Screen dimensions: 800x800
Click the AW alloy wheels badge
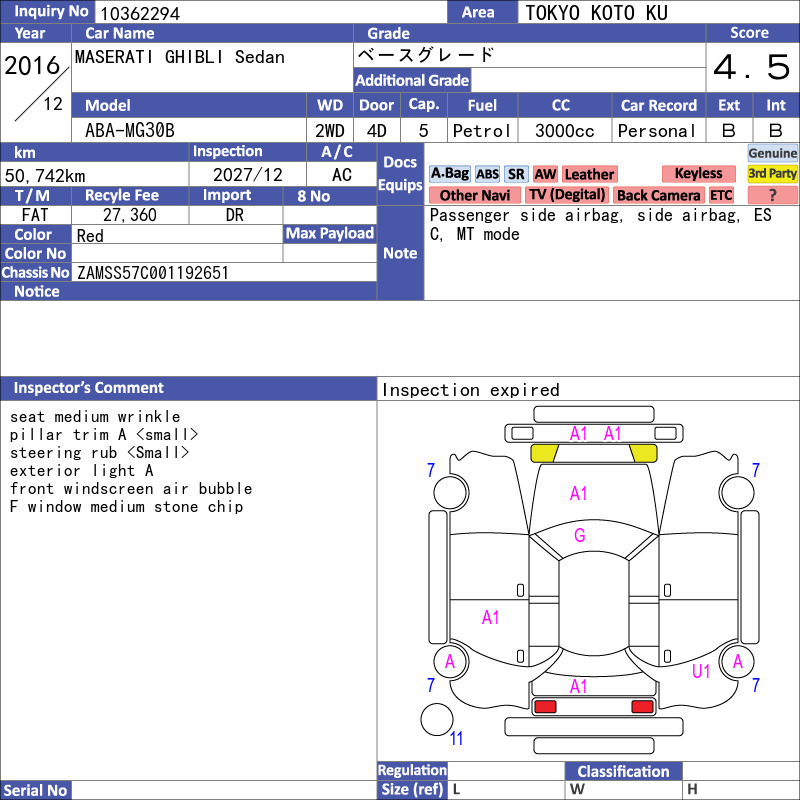pos(545,174)
